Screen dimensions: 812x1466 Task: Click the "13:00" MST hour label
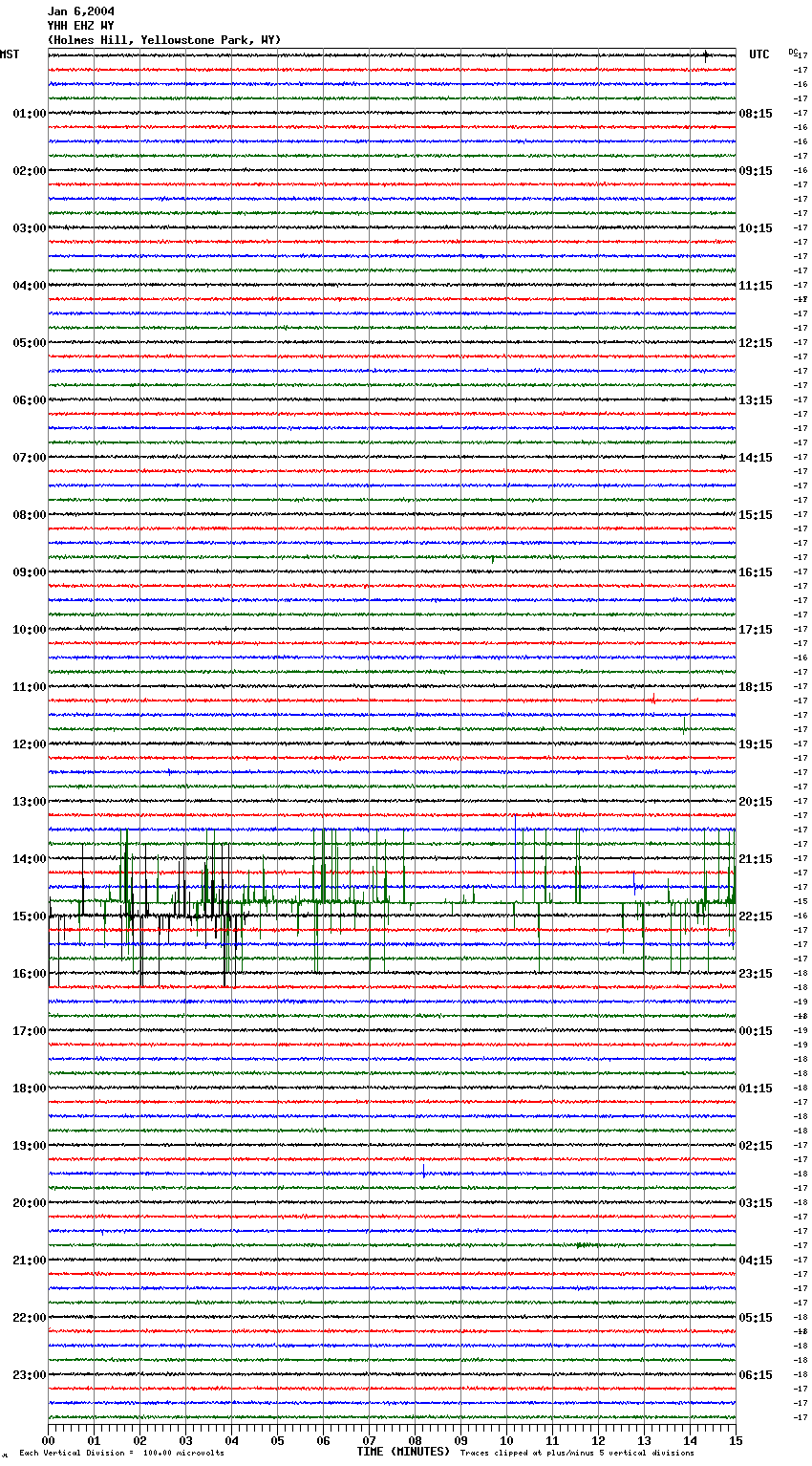(30, 802)
